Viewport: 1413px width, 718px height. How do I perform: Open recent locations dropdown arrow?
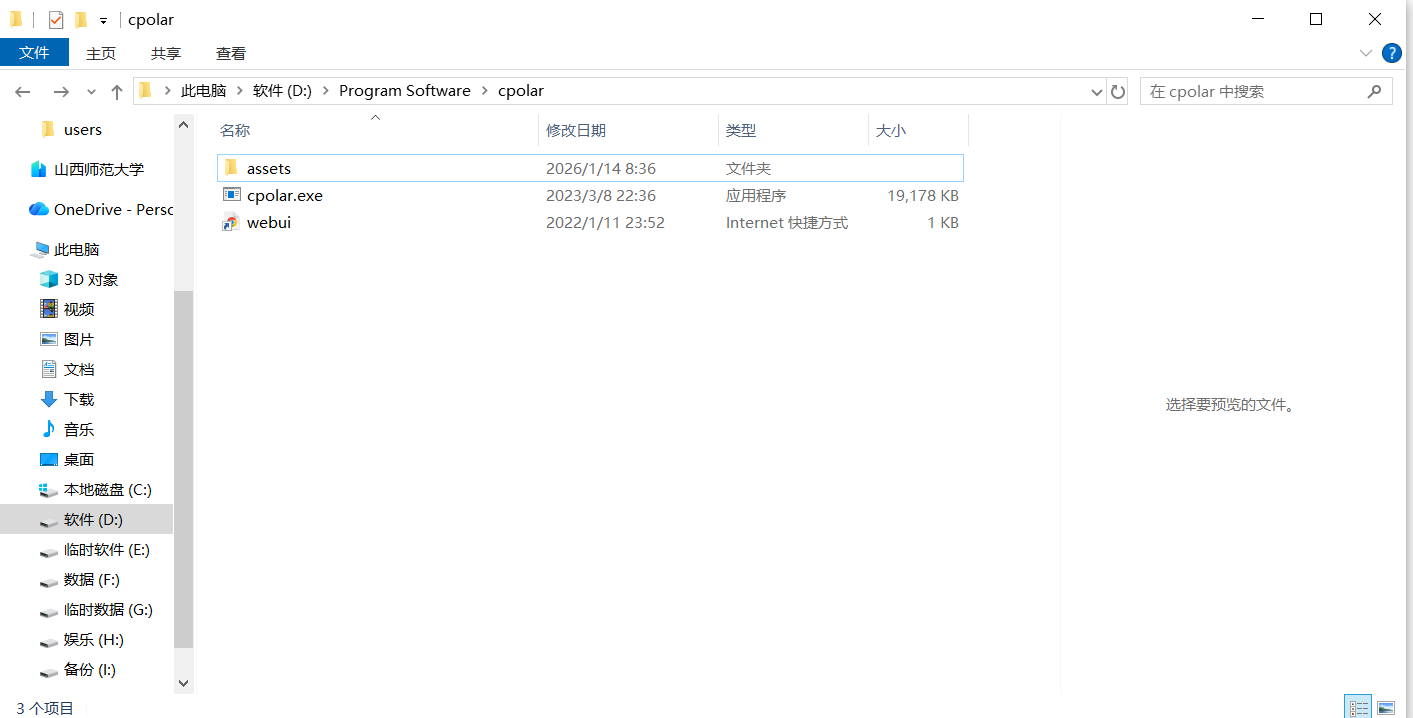(x=91, y=91)
